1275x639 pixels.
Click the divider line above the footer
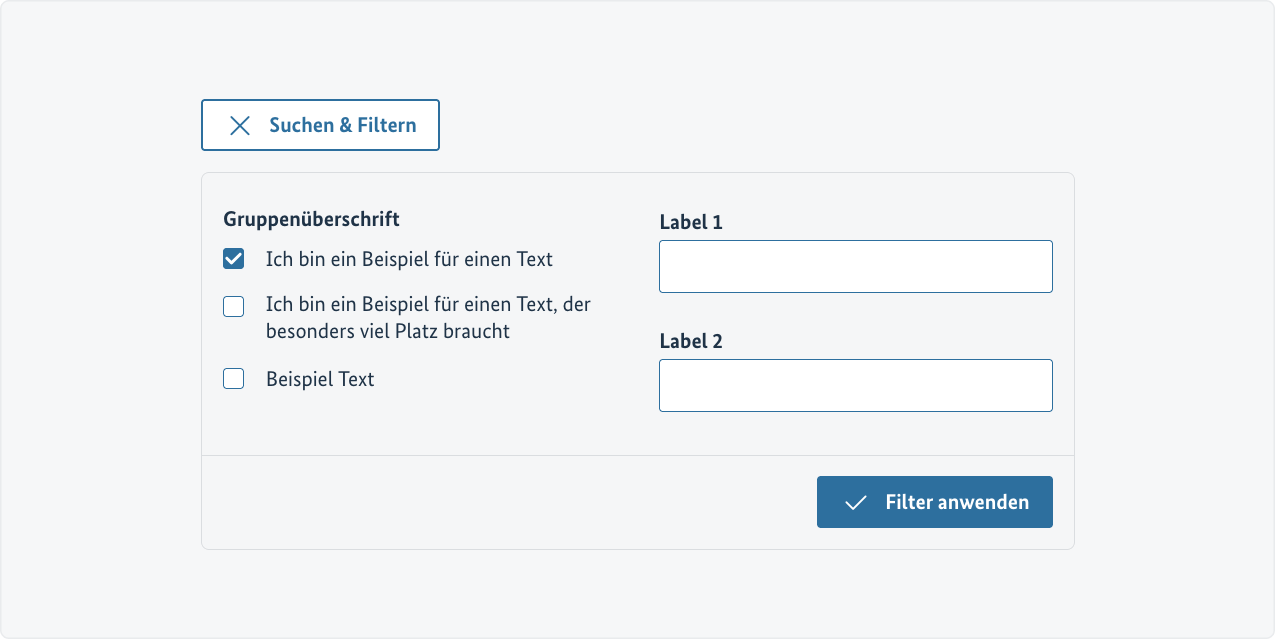pyautogui.click(x=638, y=455)
